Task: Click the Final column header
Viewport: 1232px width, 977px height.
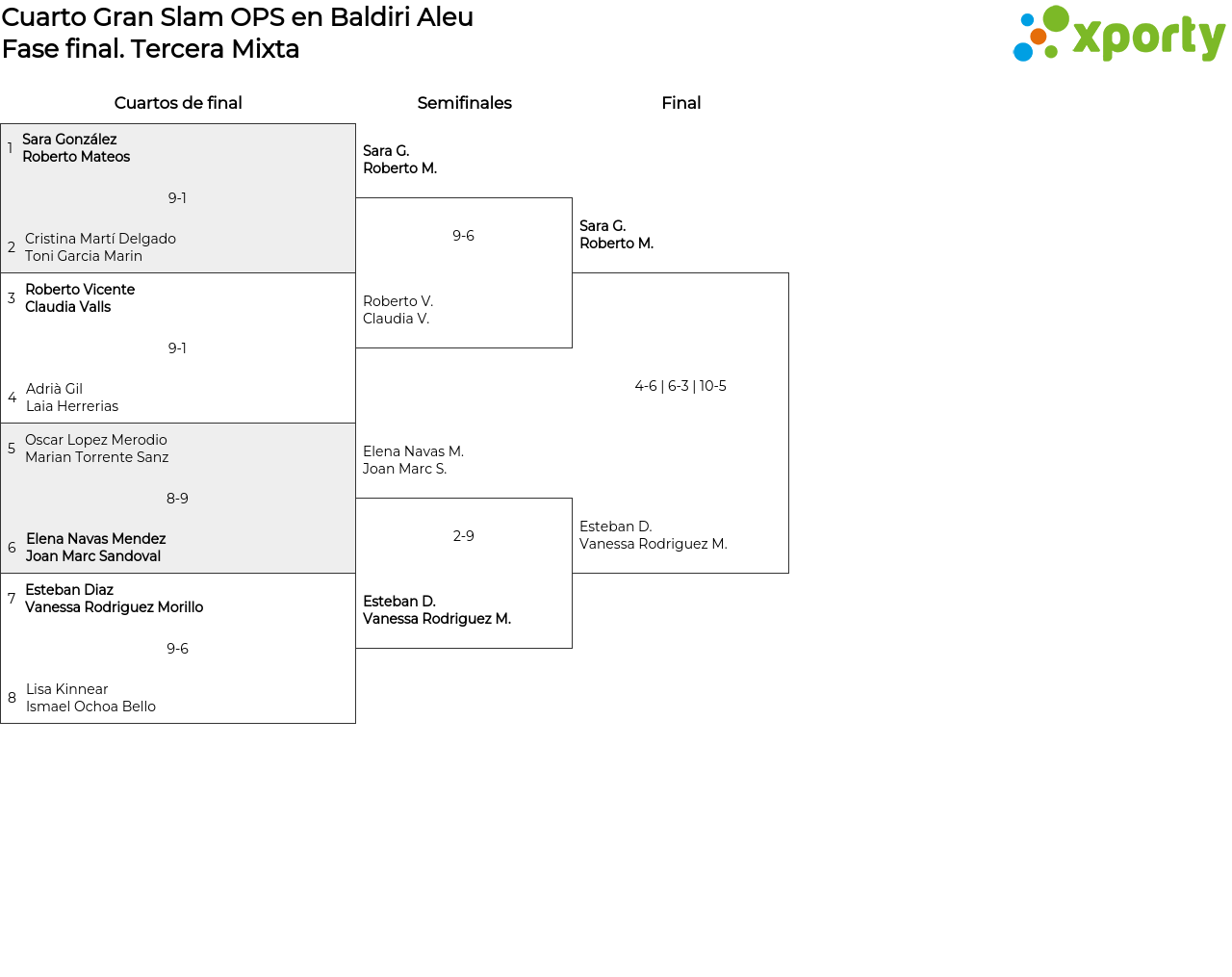Action: click(680, 103)
